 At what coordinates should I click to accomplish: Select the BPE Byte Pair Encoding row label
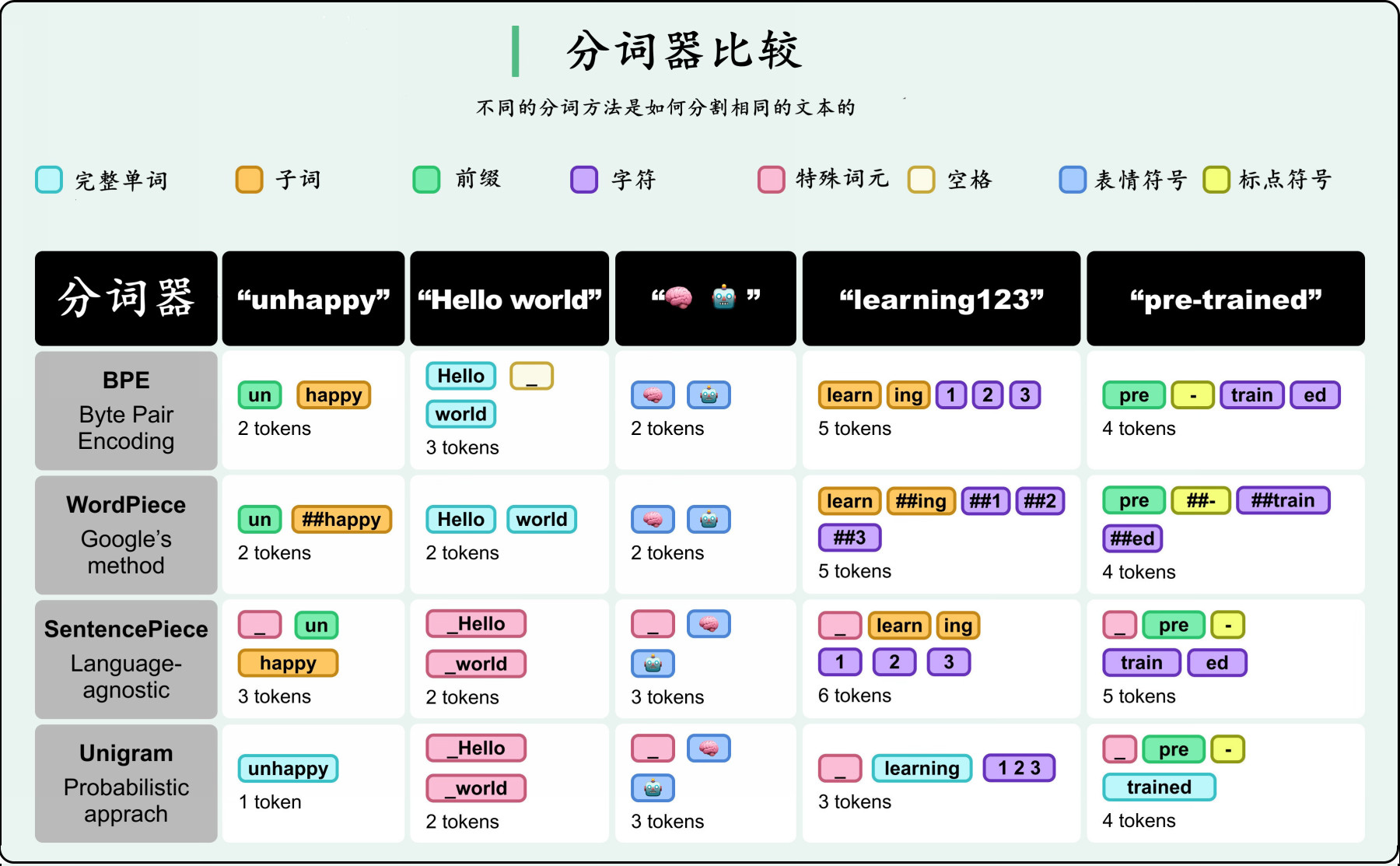click(x=126, y=411)
